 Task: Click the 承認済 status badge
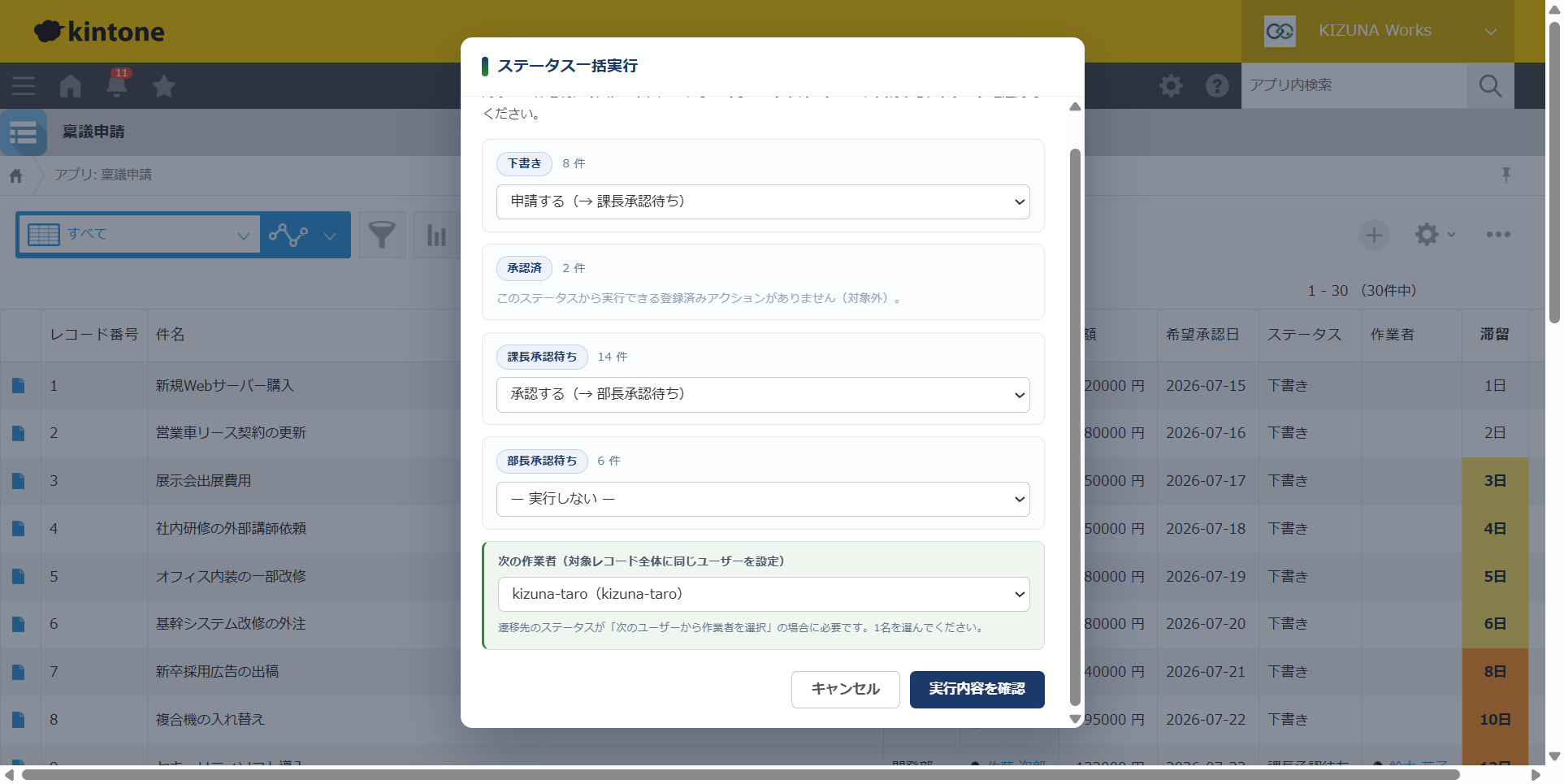tap(525, 269)
